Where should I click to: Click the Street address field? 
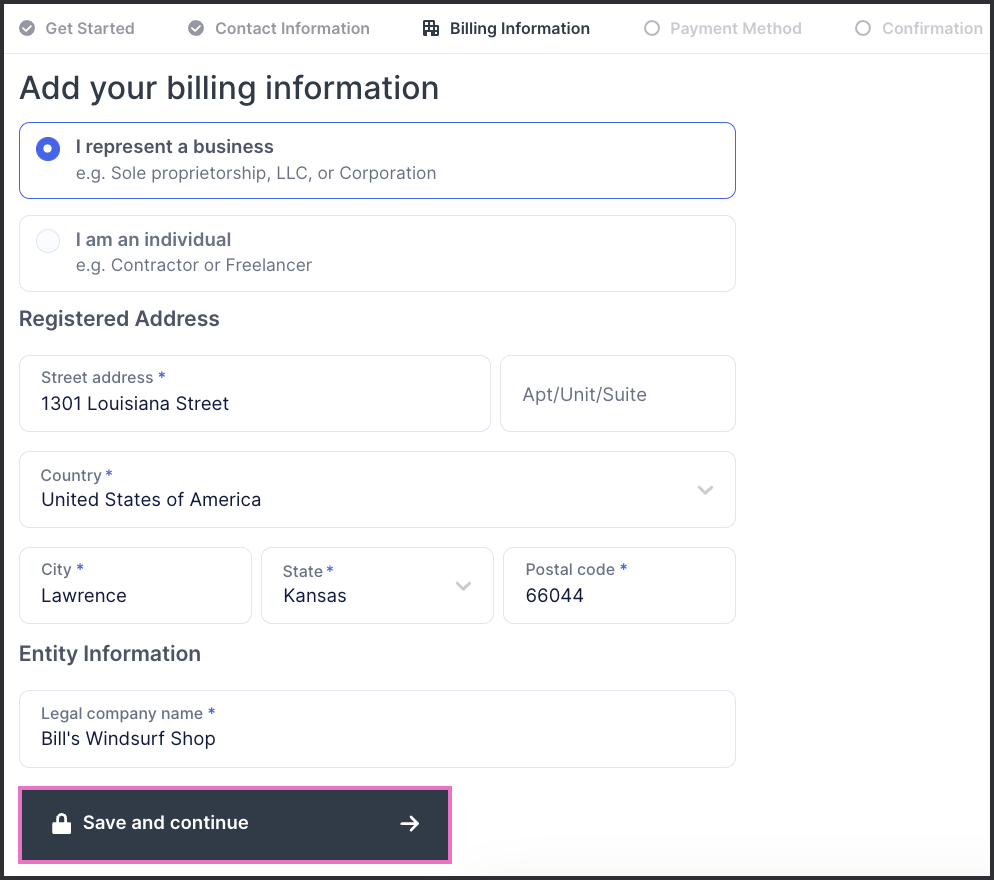pos(255,394)
